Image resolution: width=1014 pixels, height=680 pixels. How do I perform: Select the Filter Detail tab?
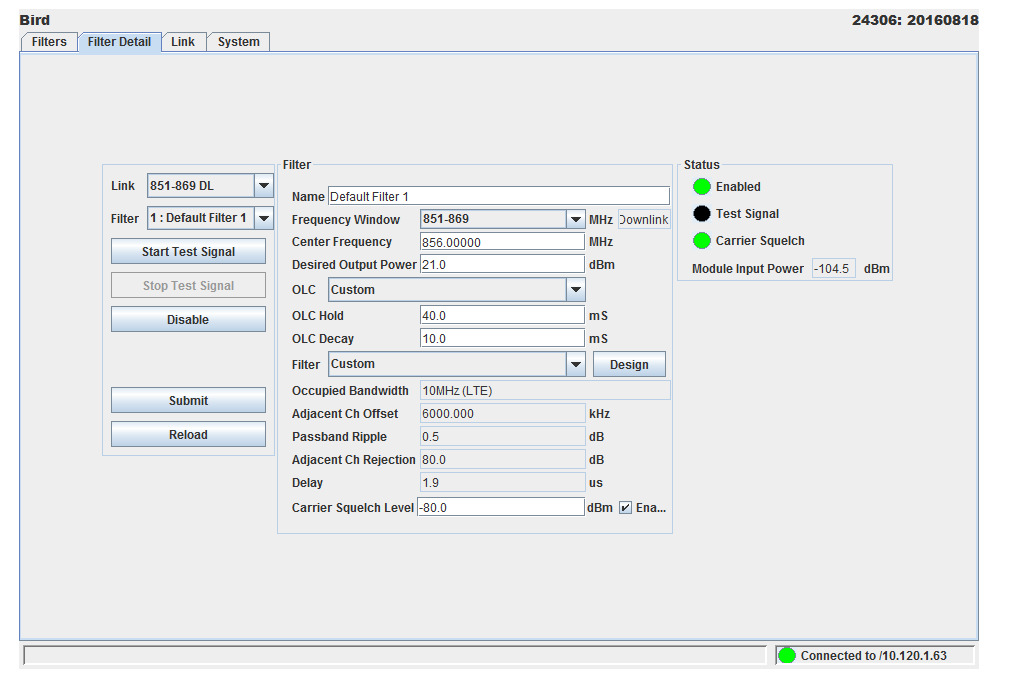pos(120,42)
